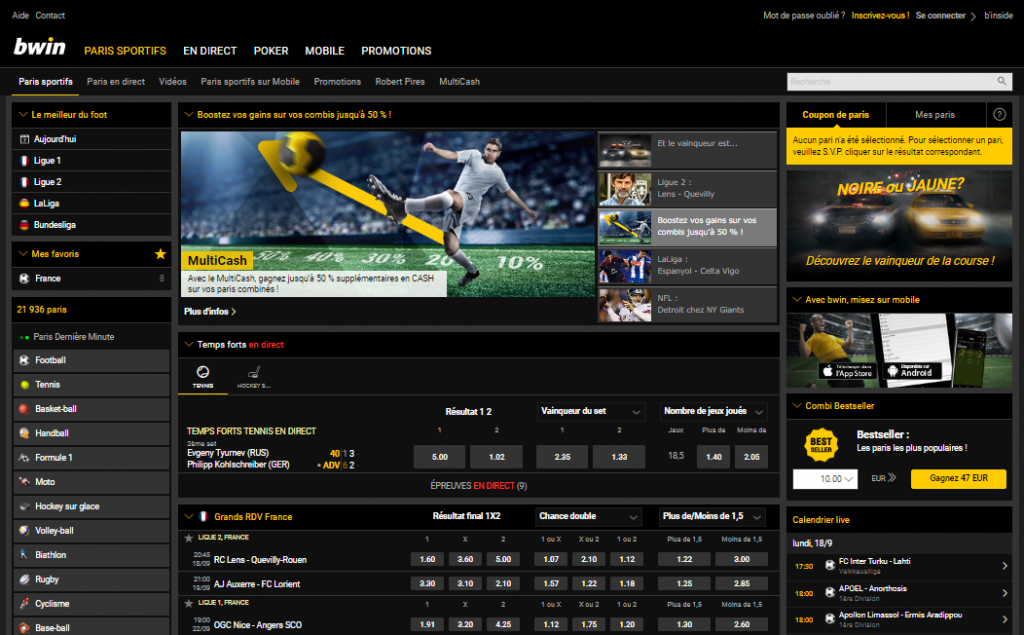This screenshot has width=1024, height=635.
Task: Open the Plus d'infos link
Action: click(x=210, y=312)
